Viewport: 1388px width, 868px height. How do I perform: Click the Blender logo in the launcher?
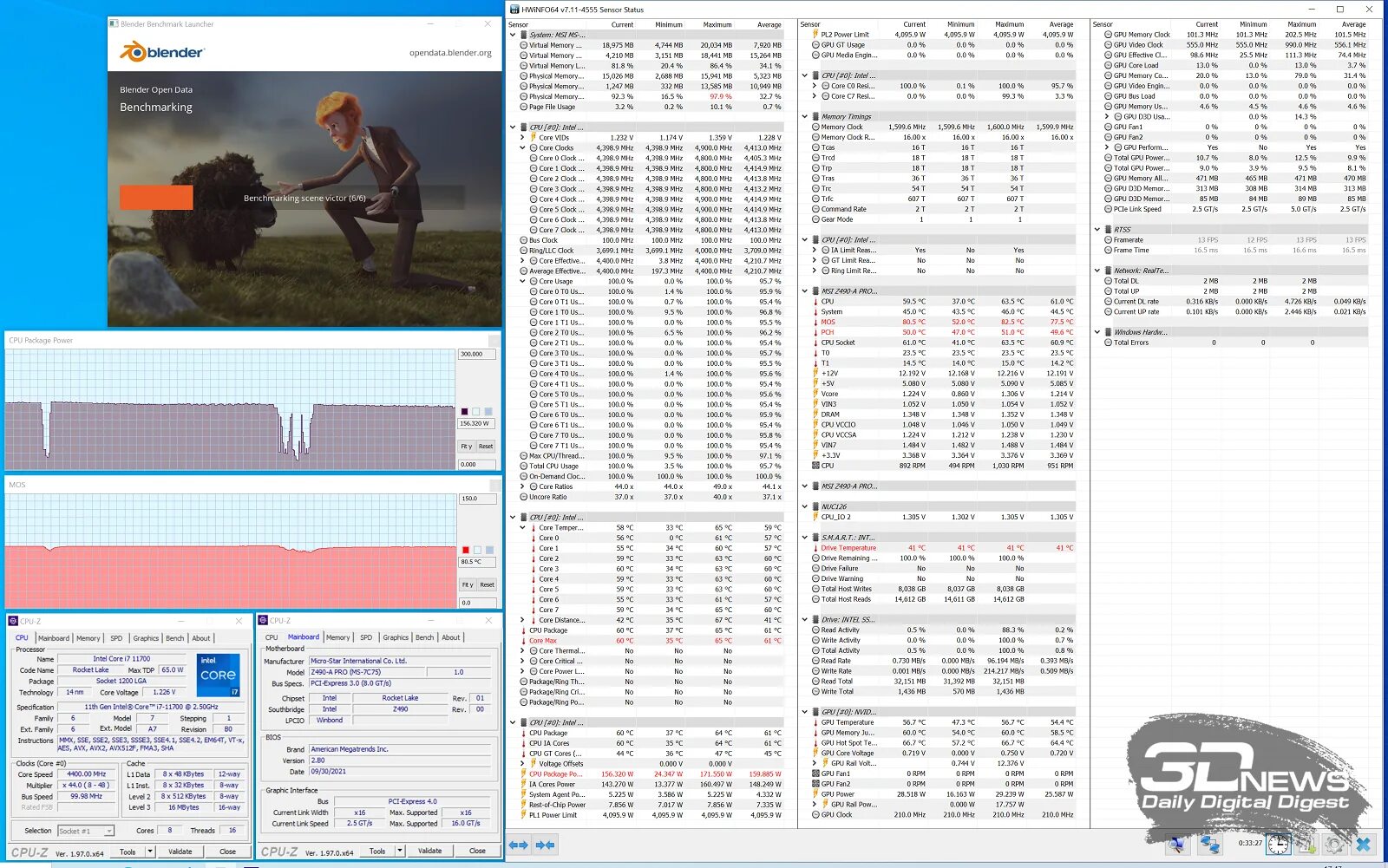point(161,52)
